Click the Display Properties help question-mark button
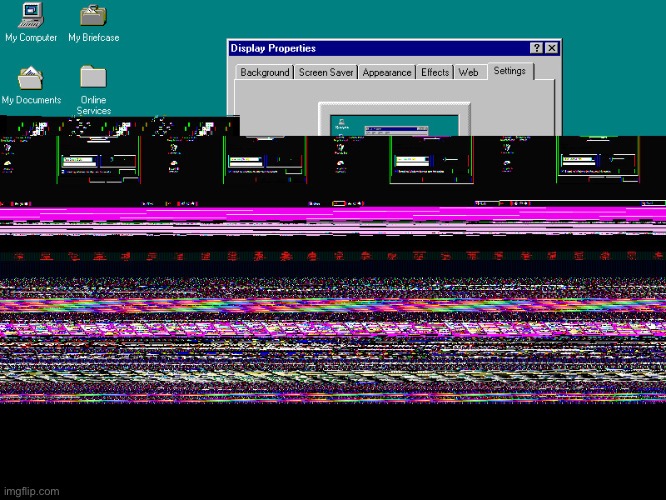 [x=536, y=48]
